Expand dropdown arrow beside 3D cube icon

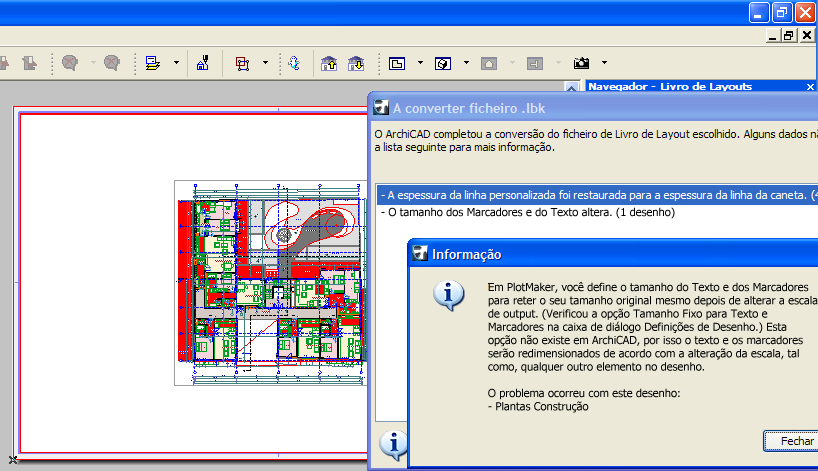(x=466, y=63)
